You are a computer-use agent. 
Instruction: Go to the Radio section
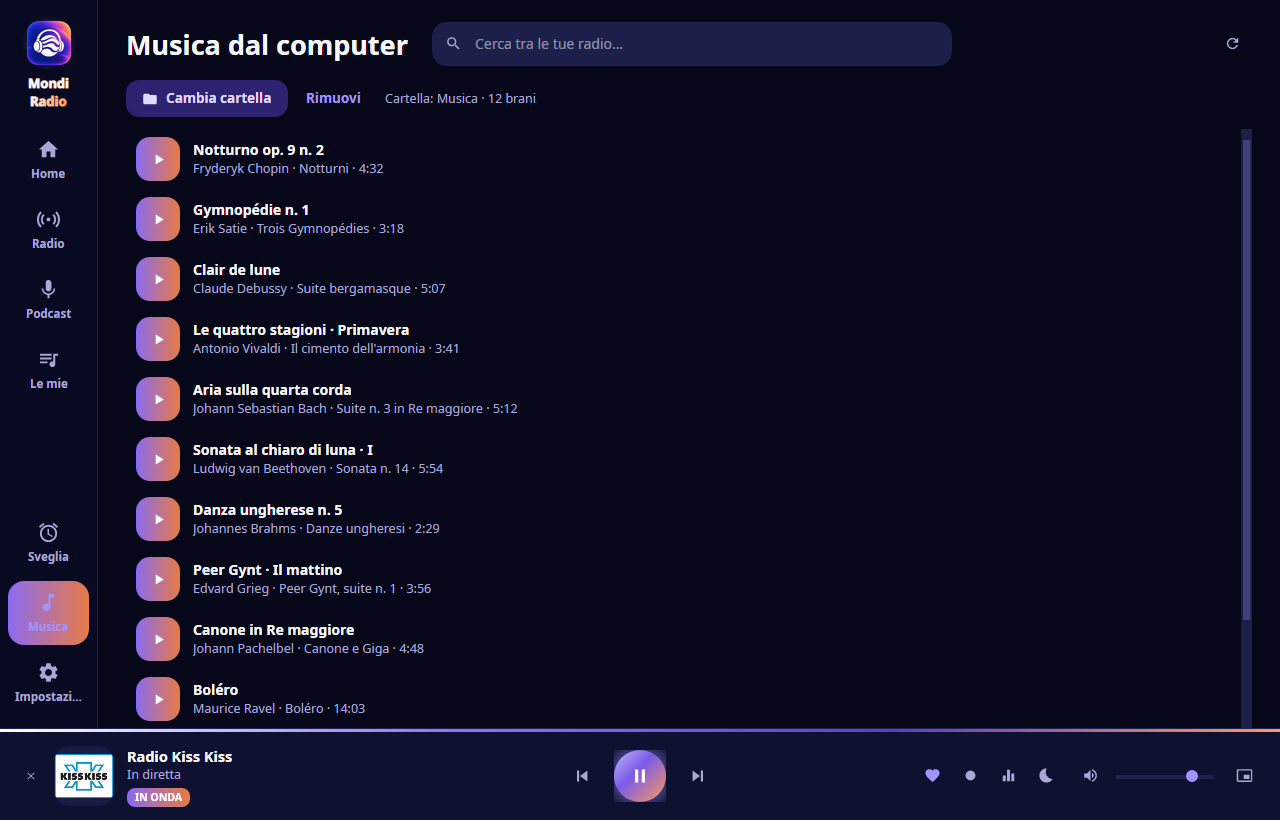click(x=48, y=230)
